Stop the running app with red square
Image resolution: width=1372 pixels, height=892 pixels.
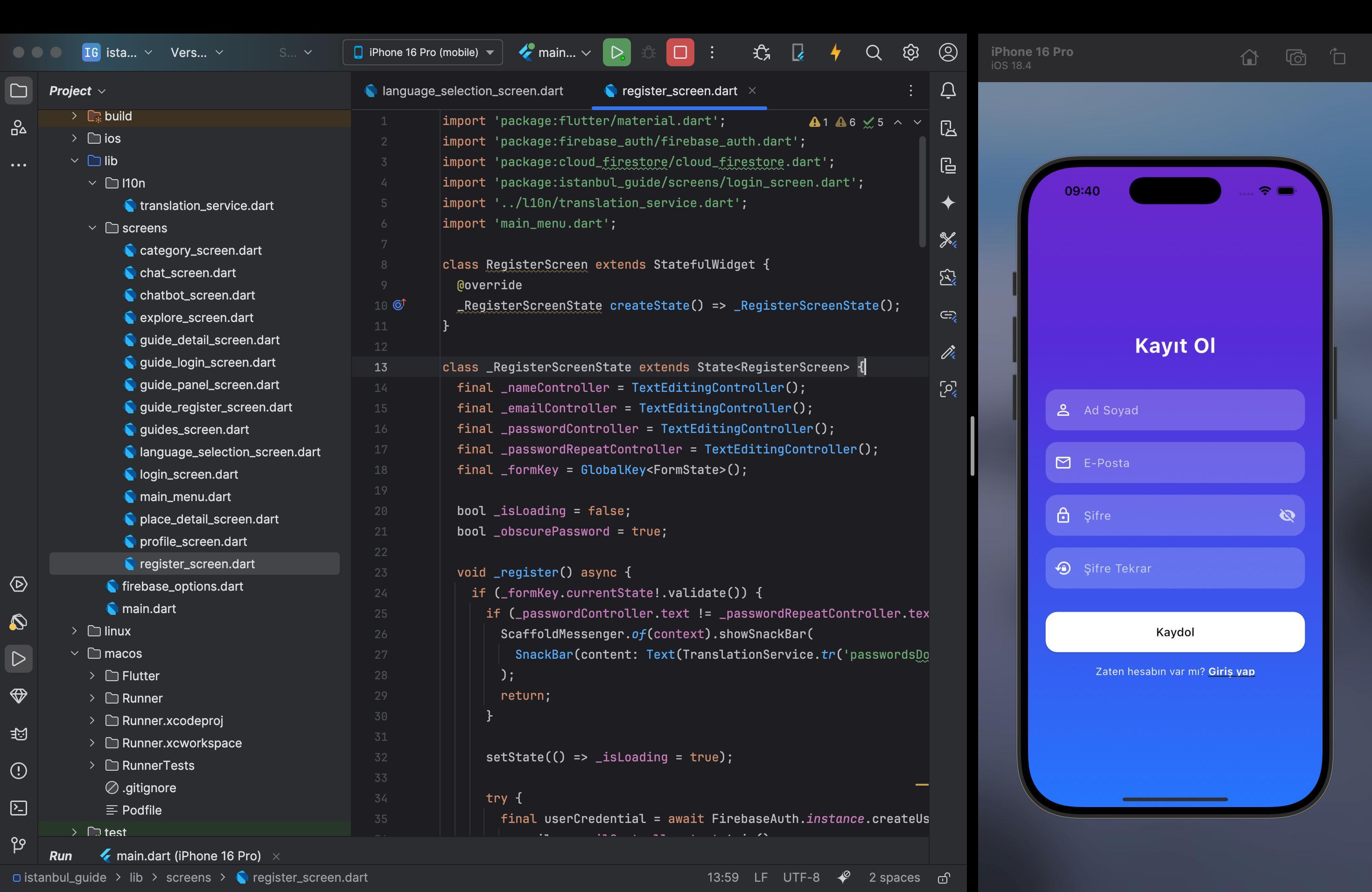pos(679,52)
